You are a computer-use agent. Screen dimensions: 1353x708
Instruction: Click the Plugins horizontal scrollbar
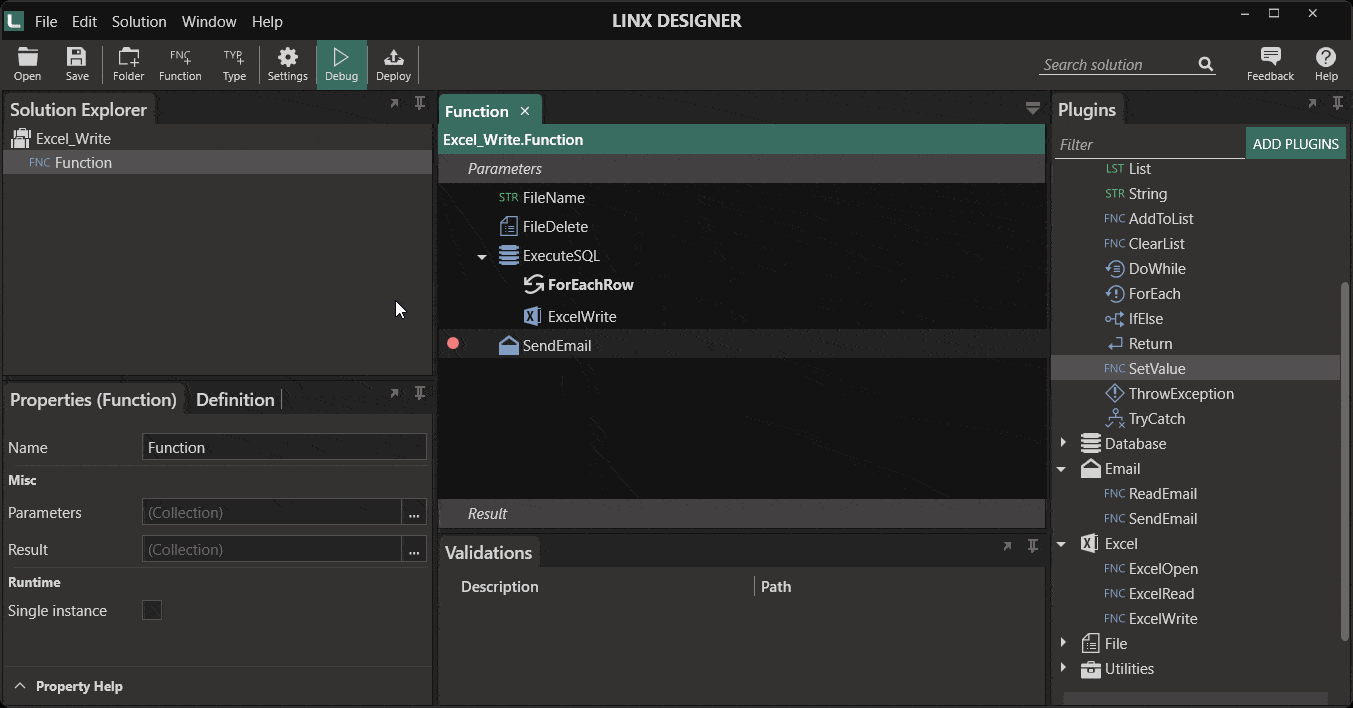pyautogui.click(x=1195, y=697)
